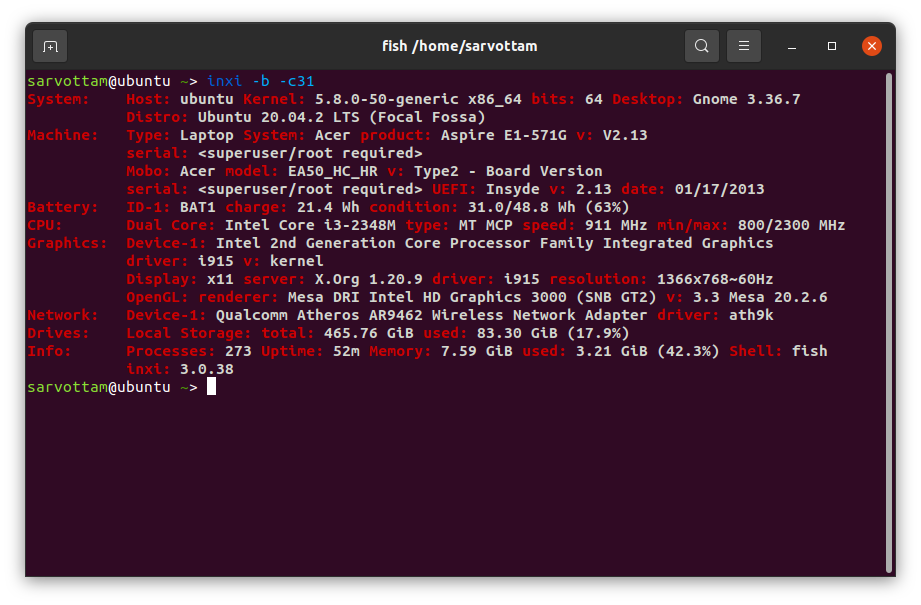The image size is (921, 605).
Task: Click the title bar reading fish /home/sarvottam
Action: [x=460, y=45]
